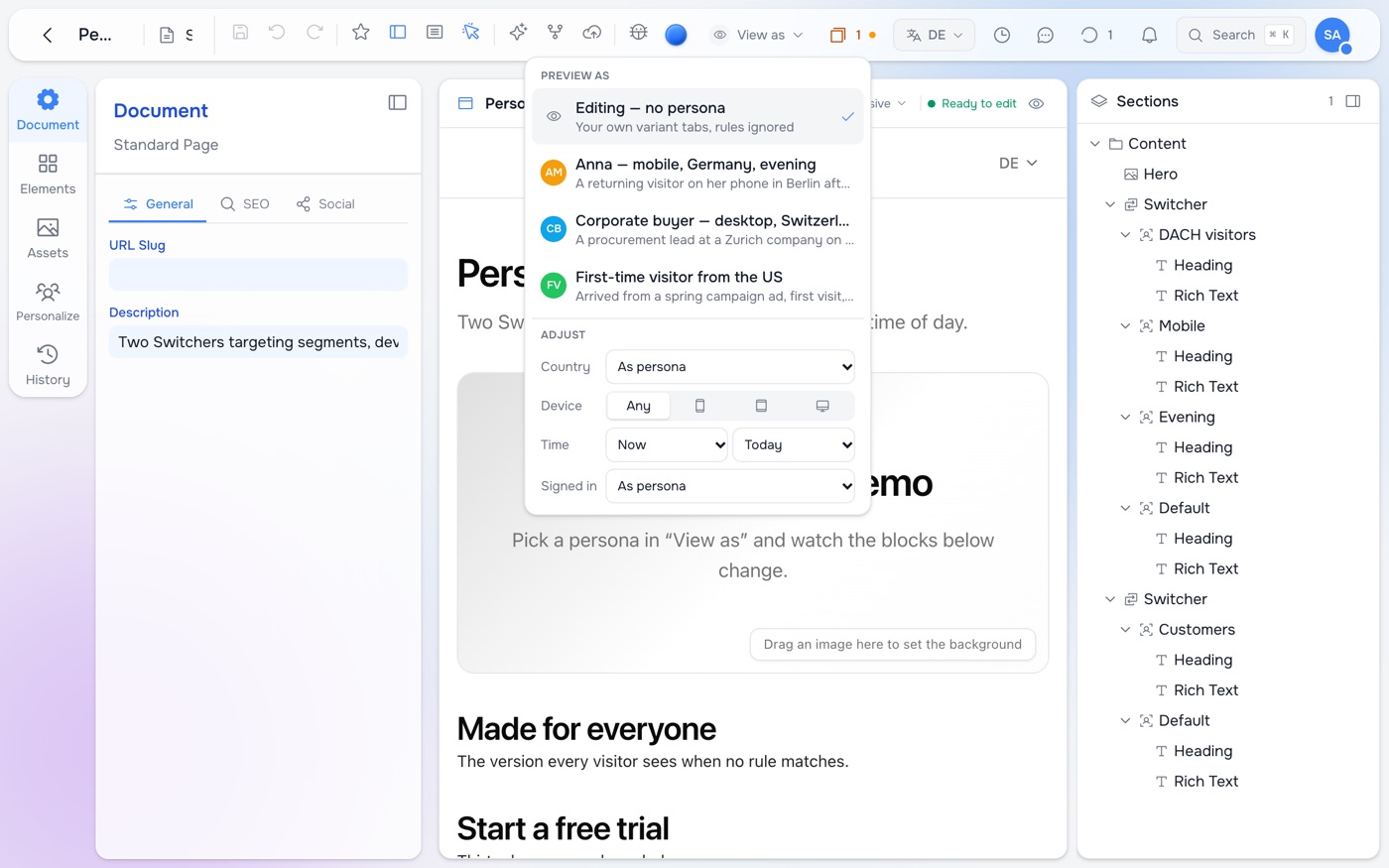Open the Country dropdown

click(730, 367)
